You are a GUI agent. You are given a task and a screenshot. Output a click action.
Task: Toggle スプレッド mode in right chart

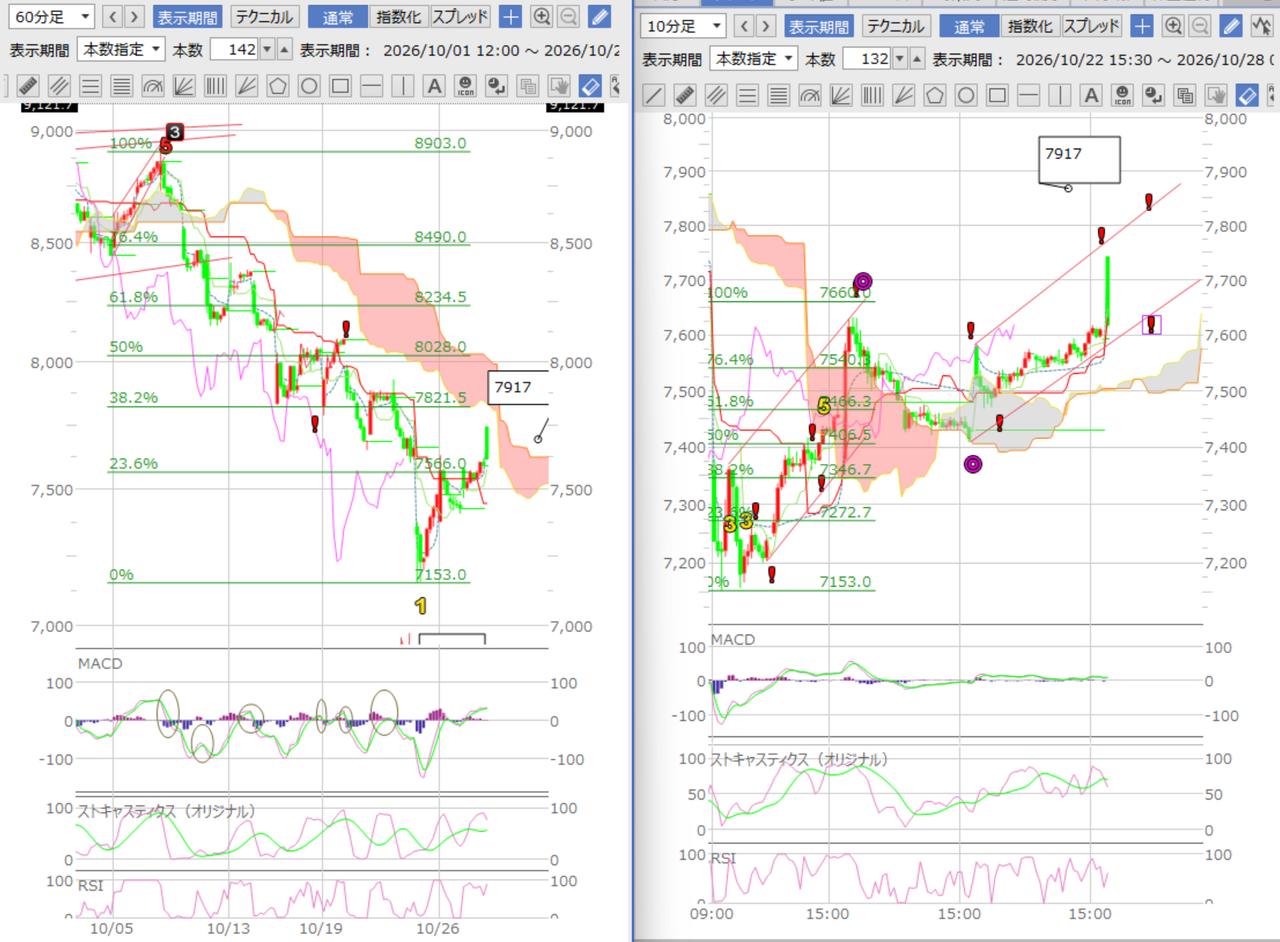1091,26
